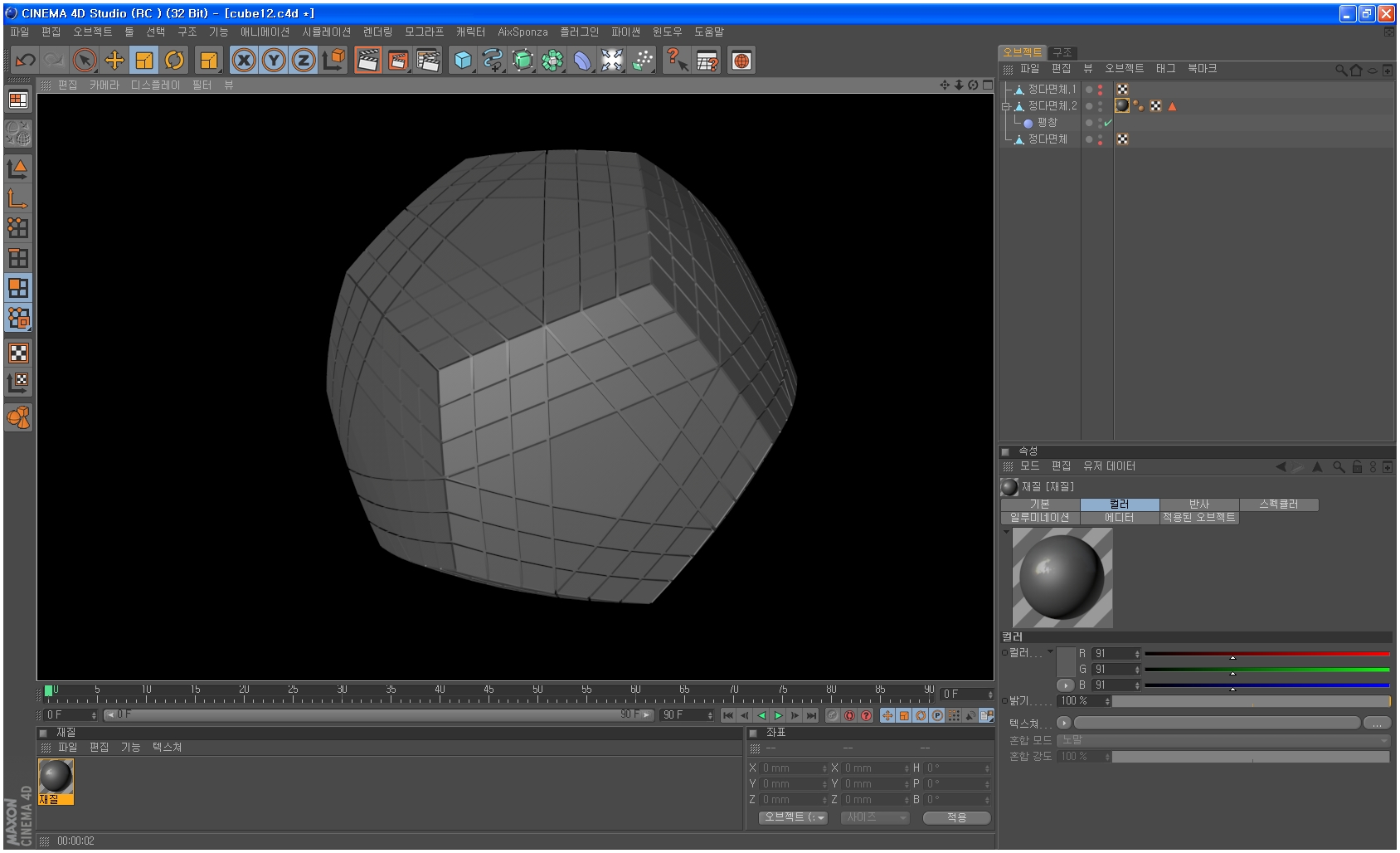Collapse the 정다면체.2 tree node
Screen dimensions: 1400x853
pos(1005,106)
